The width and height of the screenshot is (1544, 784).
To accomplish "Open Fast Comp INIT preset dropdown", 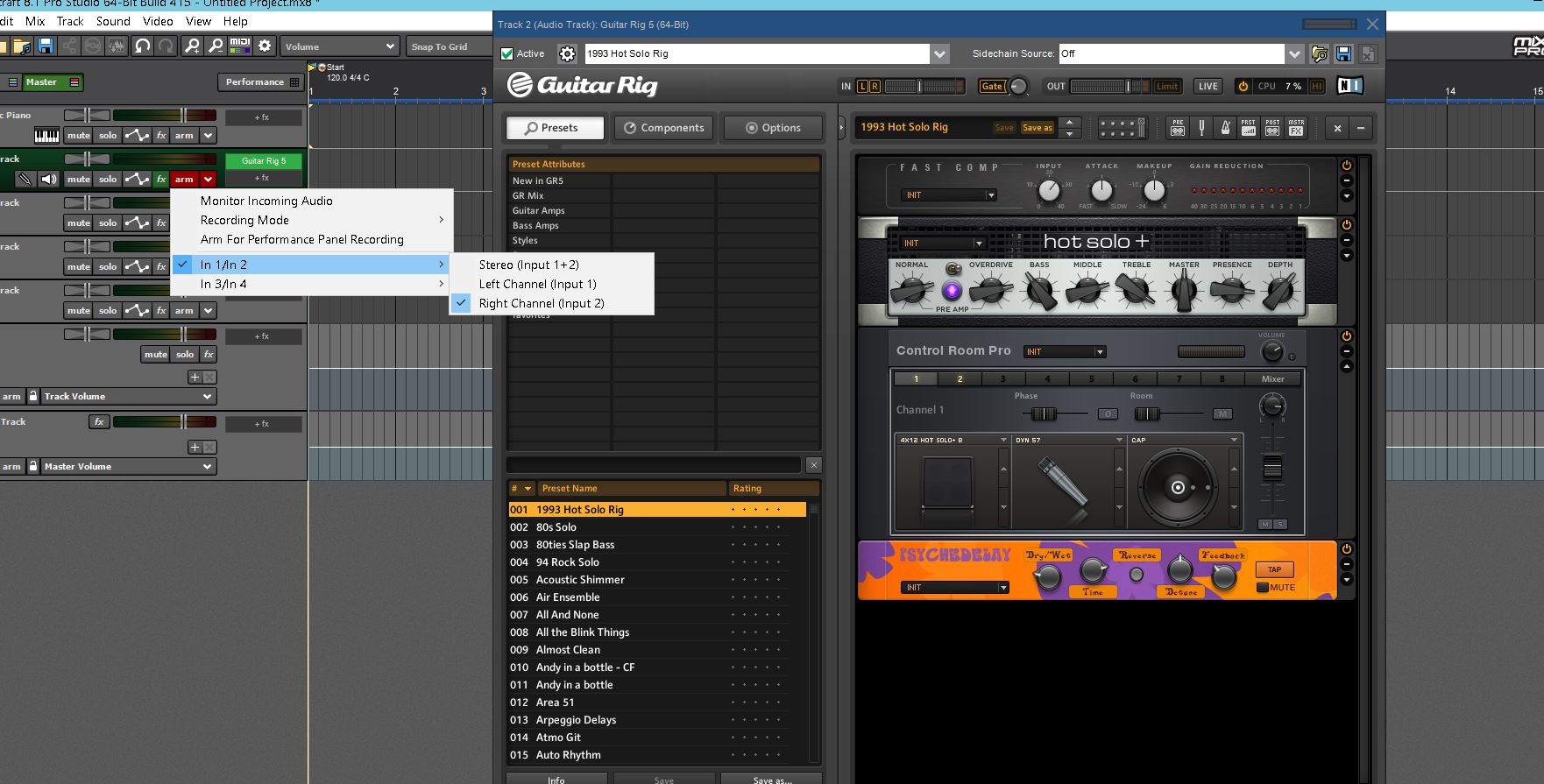I will tap(949, 194).
